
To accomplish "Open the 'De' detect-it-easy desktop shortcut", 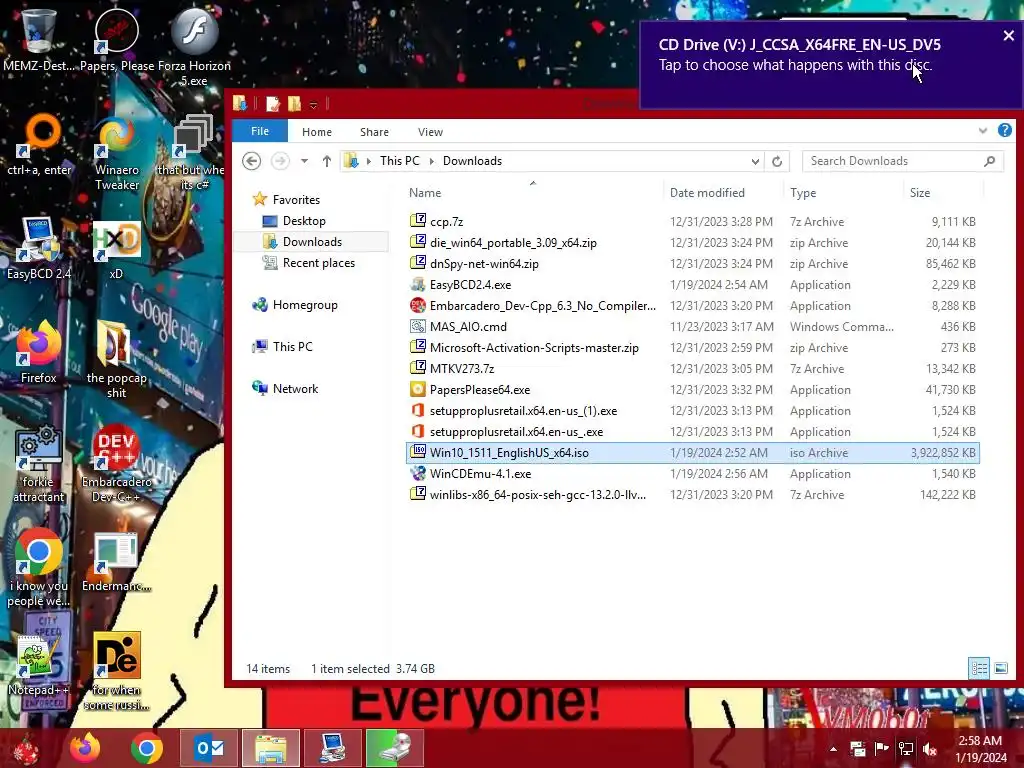I will tap(116, 671).
